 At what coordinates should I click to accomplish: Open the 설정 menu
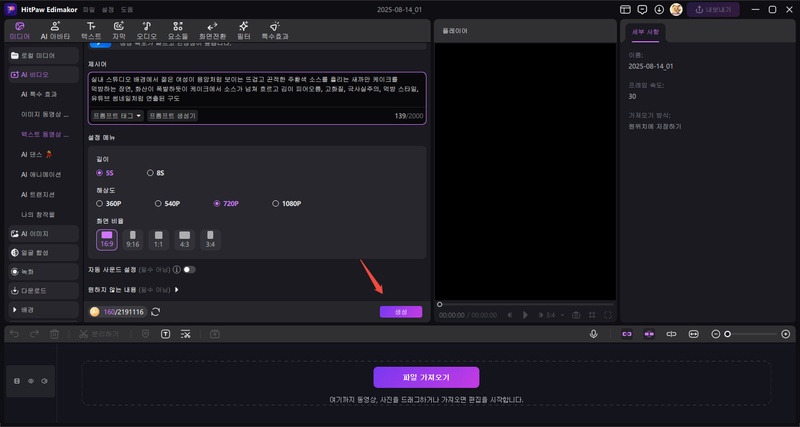pos(108,10)
